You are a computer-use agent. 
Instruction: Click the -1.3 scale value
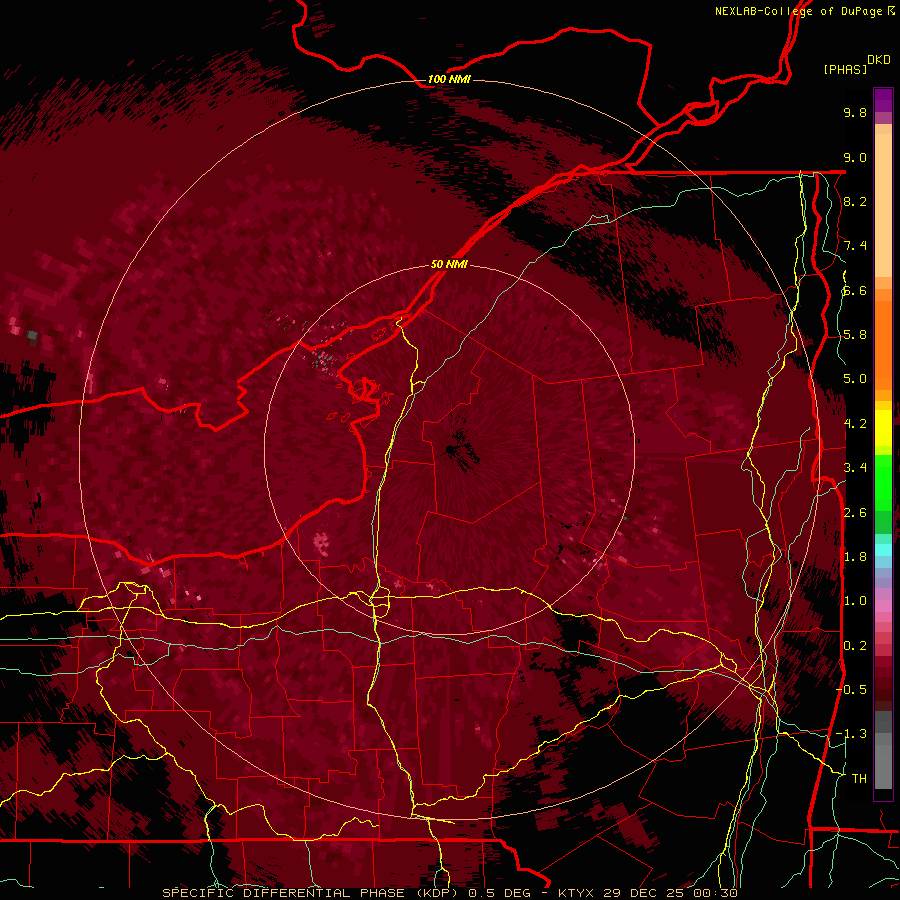851,734
